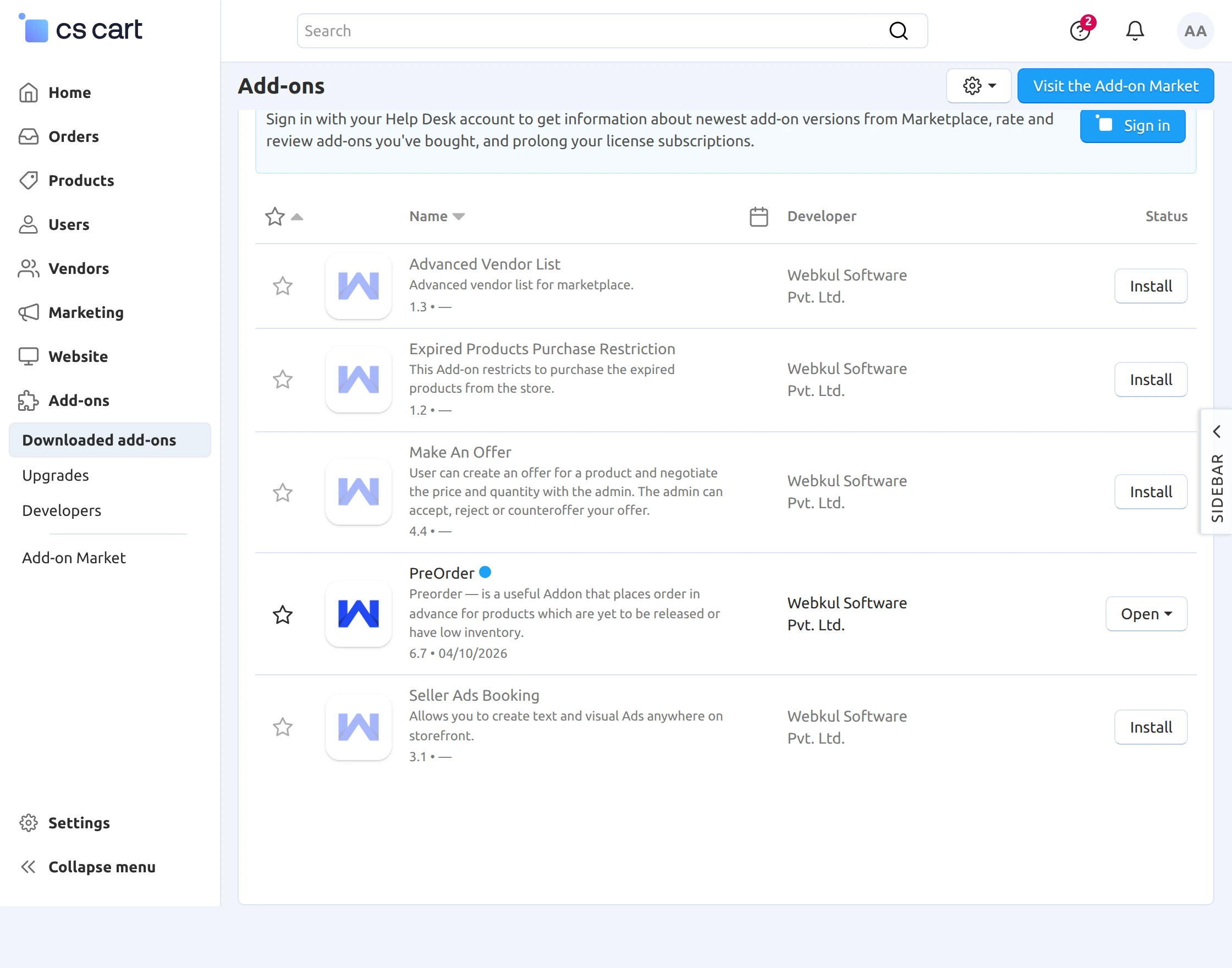Click the calendar date column icon
Image resolution: width=1232 pixels, height=968 pixels.
(758, 217)
